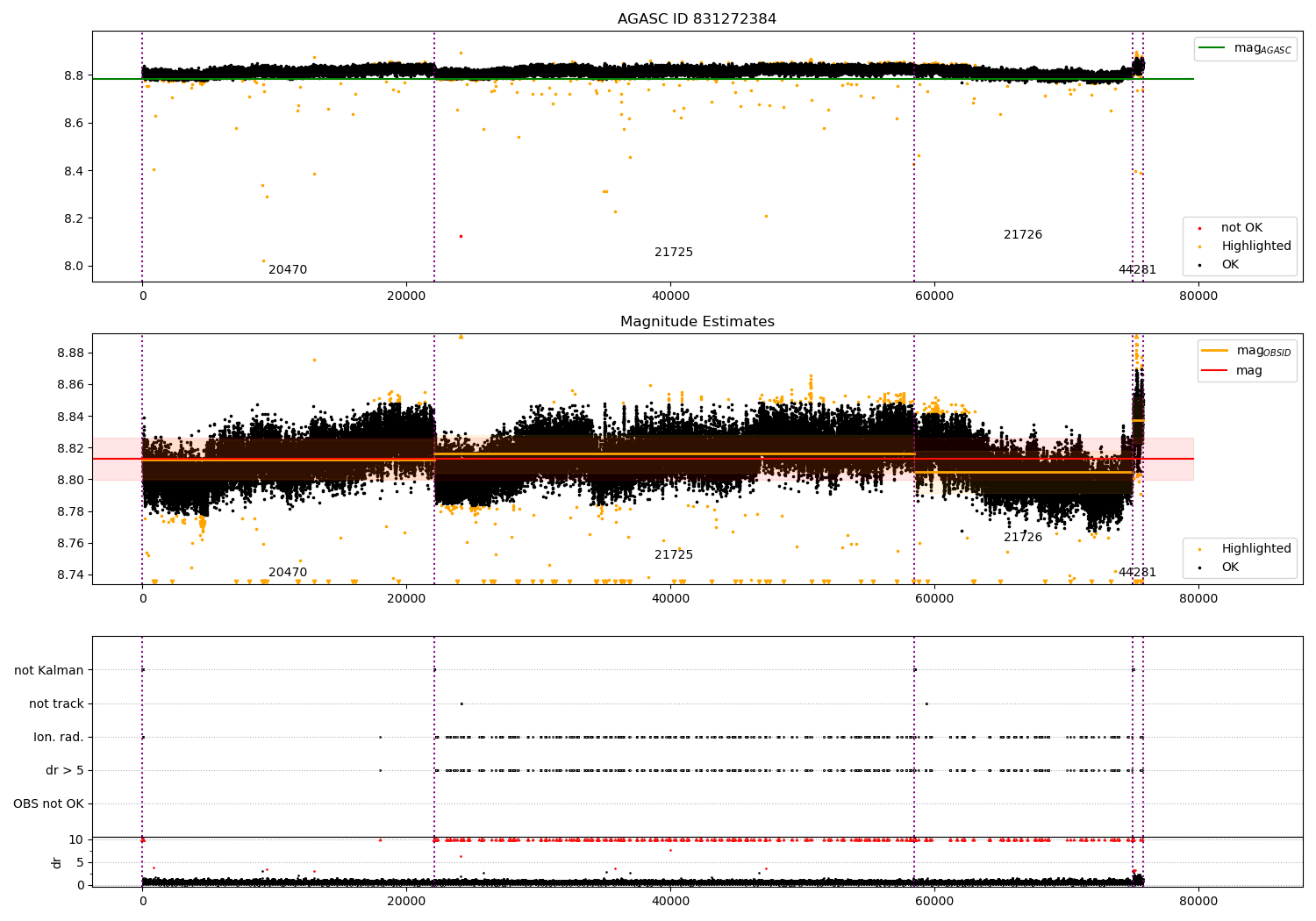Click the 80000 x-tick under the bottom plot
The width and height of the screenshot is (1316, 921).
coord(1198,901)
